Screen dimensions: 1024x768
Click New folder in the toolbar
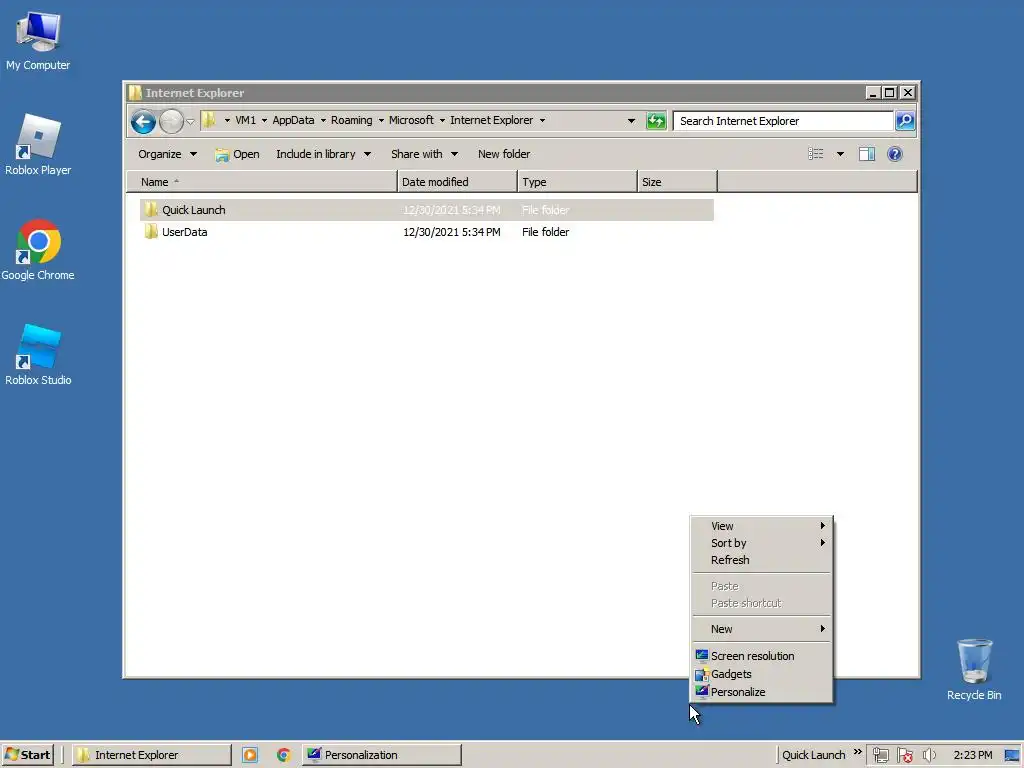click(504, 154)
